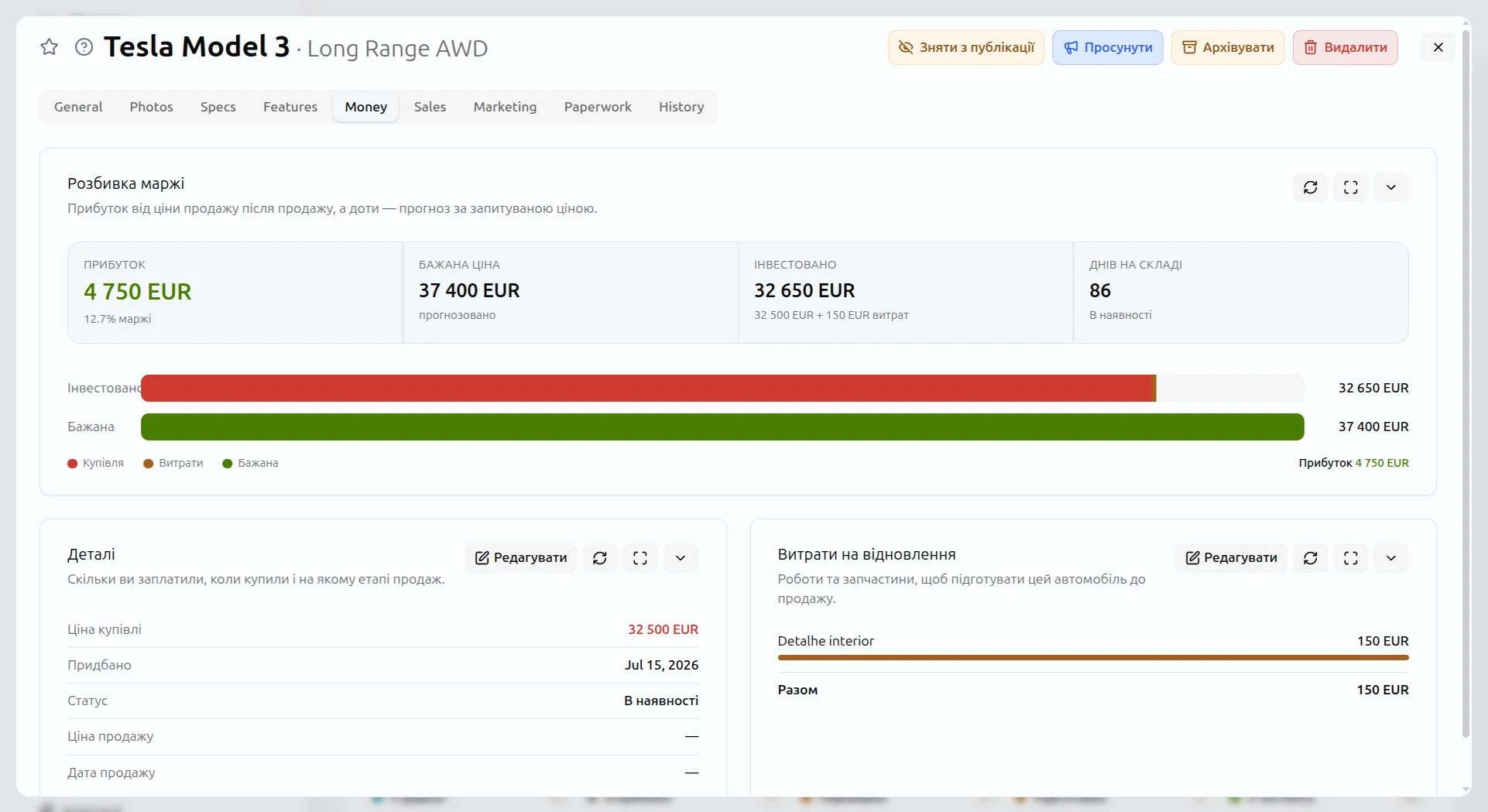This screenshot has height=812, width=1488.
Task: Select the Money tab
Action: [366, 107]
